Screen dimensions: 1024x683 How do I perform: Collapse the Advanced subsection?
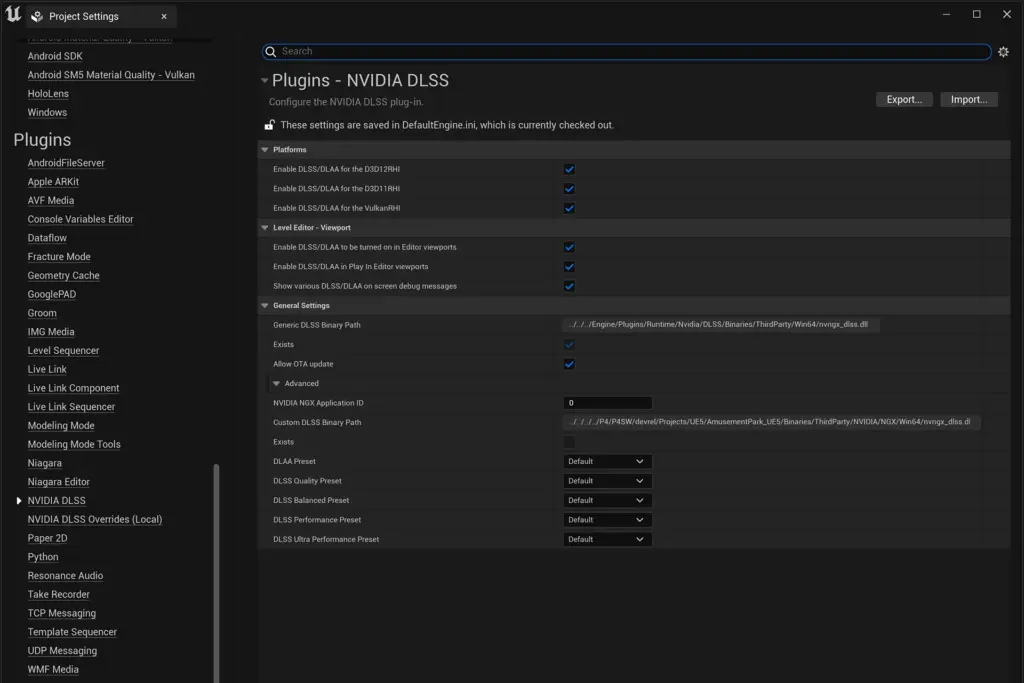[276, 384]
